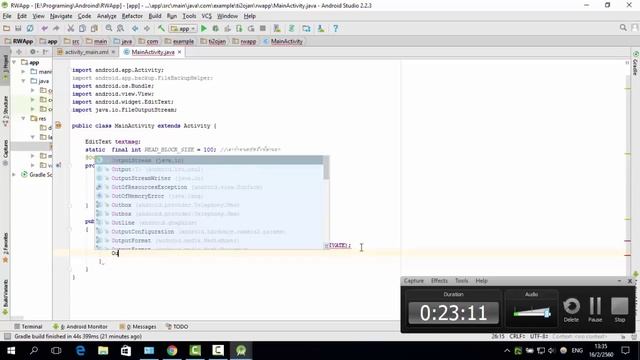Run app with green play icon
Screen dimensions: 640x360
click(204, 28)
